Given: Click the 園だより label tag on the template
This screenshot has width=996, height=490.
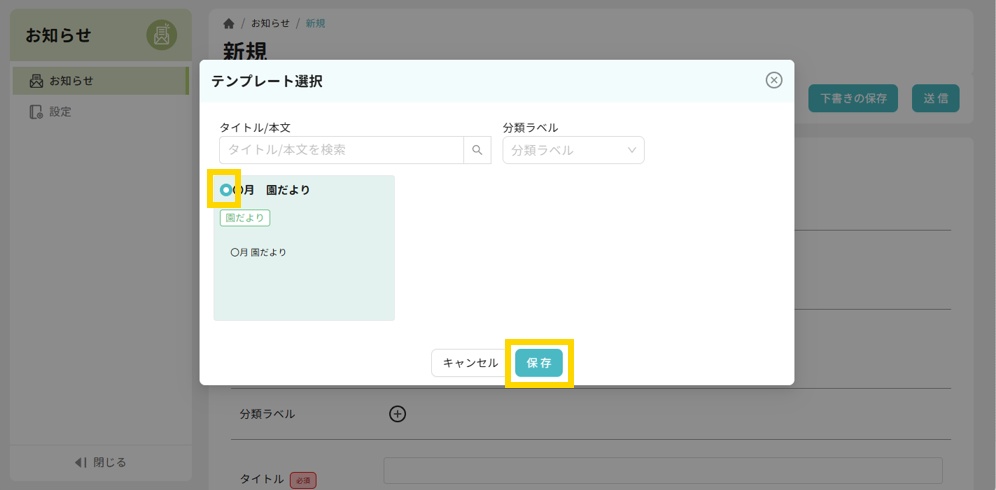Looking at the screenshot, I should [x=245, y=217].
